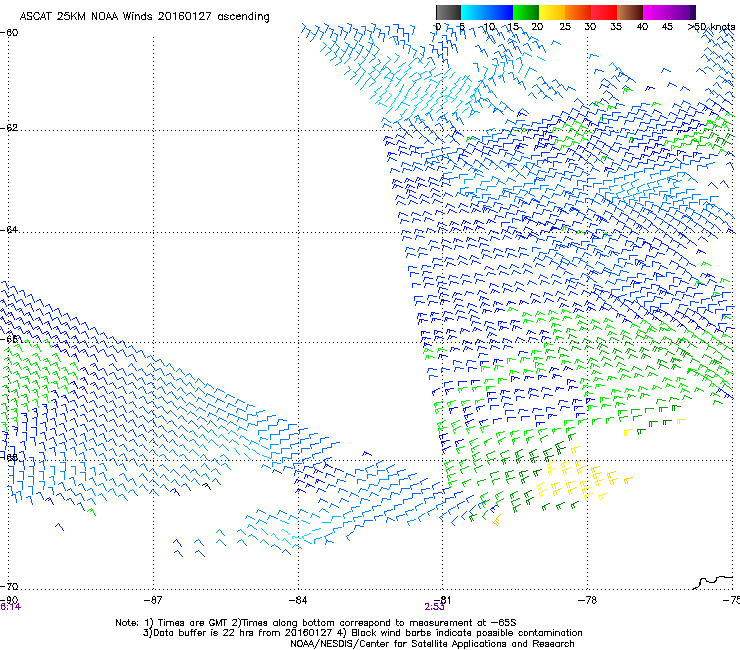Click the purple '6:14' time stamp
Viewport: 740px width, 650px height.
(10, 607)
